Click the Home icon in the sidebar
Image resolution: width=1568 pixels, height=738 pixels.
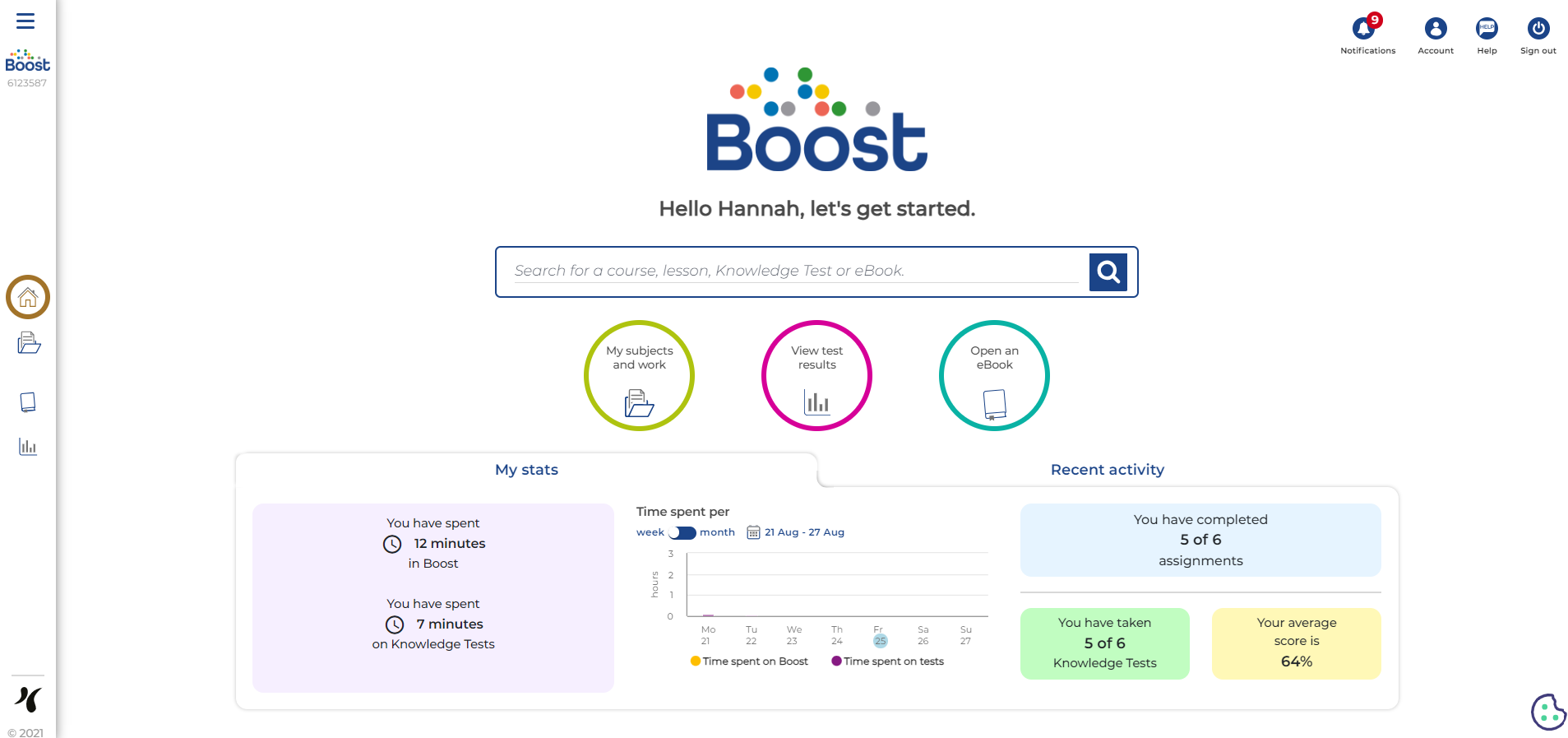pos(28,297)
